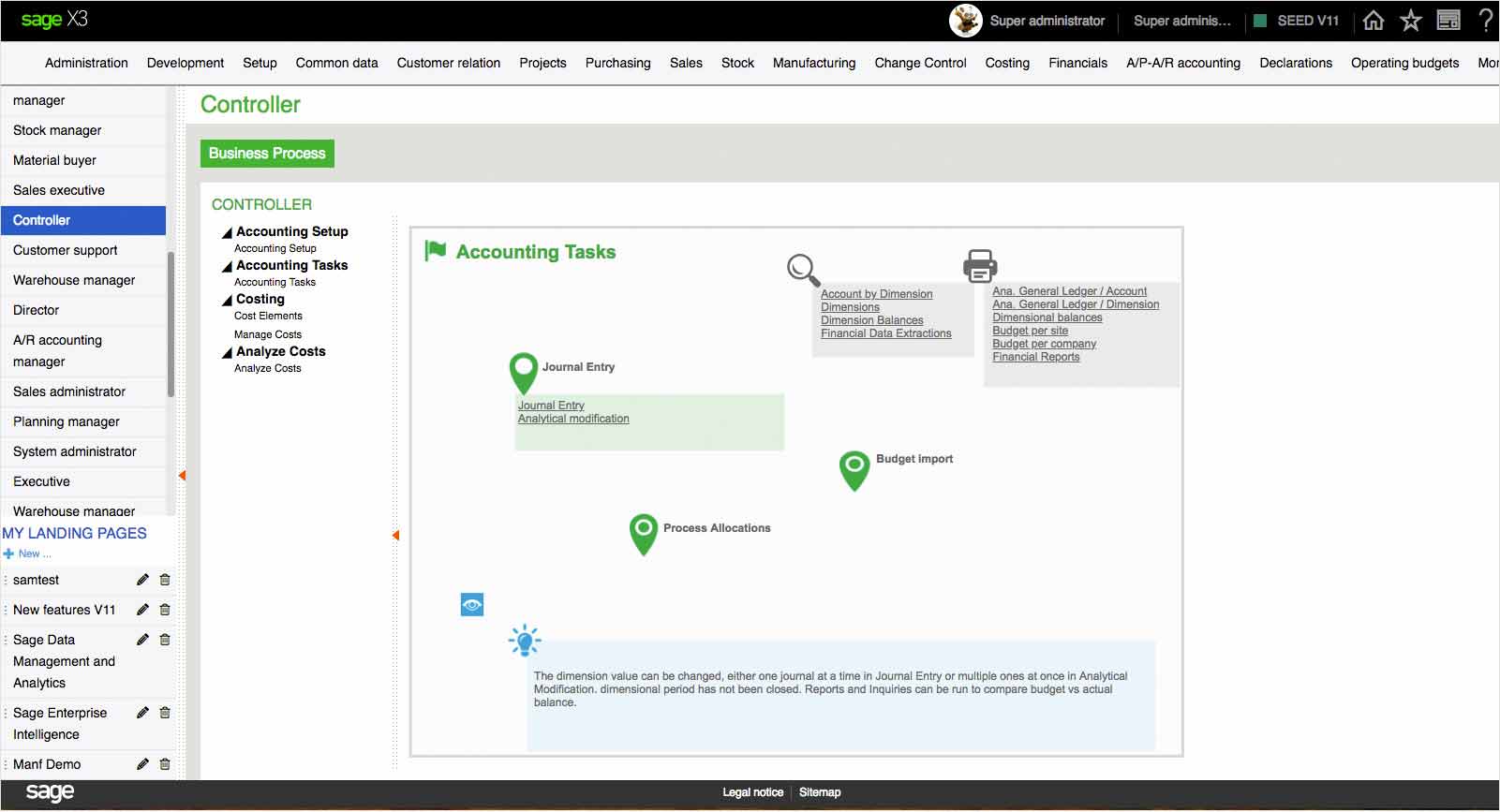1500x812 pixels.
Task: Edit the New features V11 page
Action: pyautogui.click(x=142, y=610)
